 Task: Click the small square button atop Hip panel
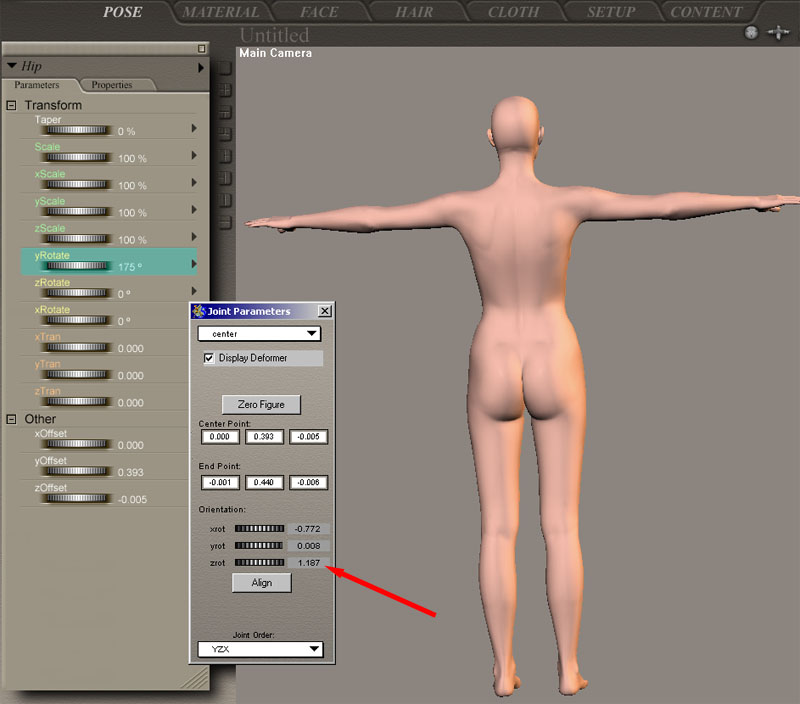click(x=201, y=48)
